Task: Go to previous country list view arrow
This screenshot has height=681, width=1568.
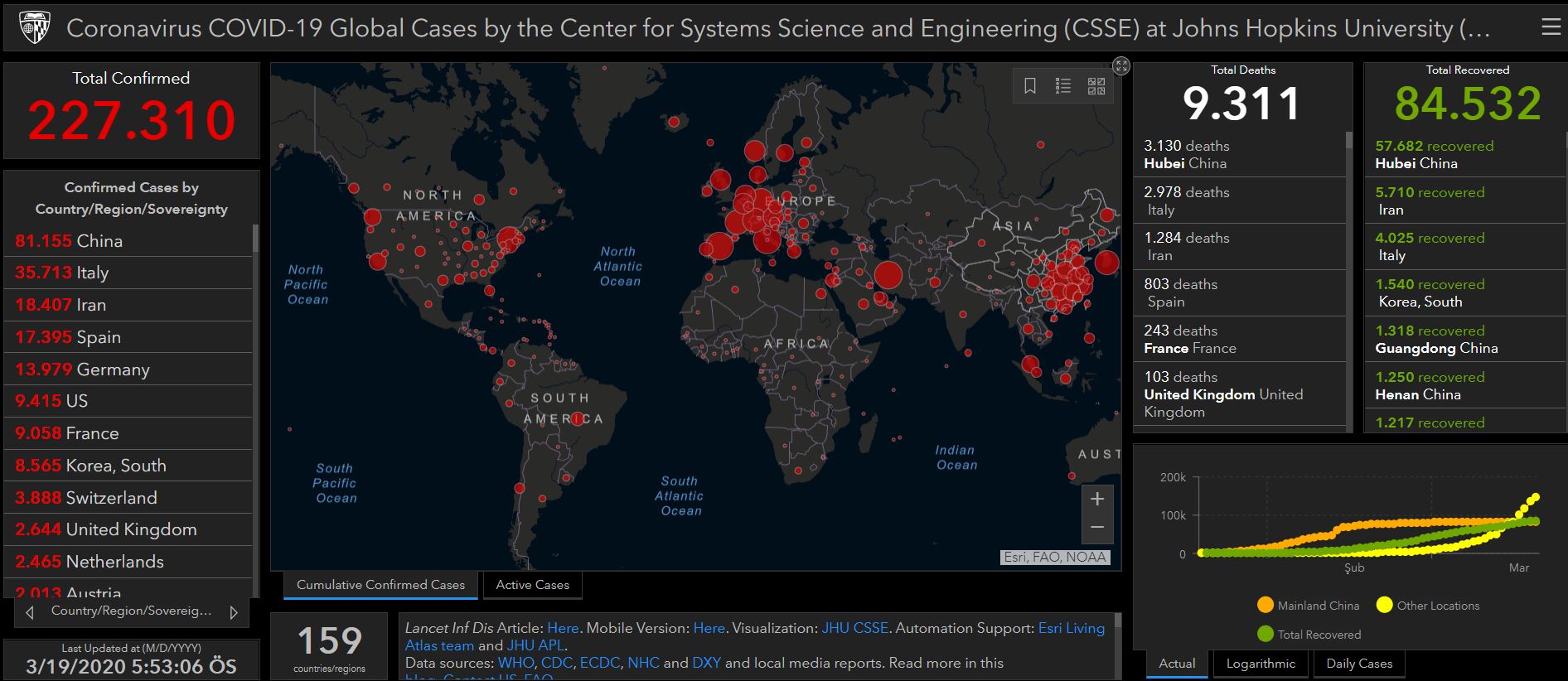Action: point(30,612)
